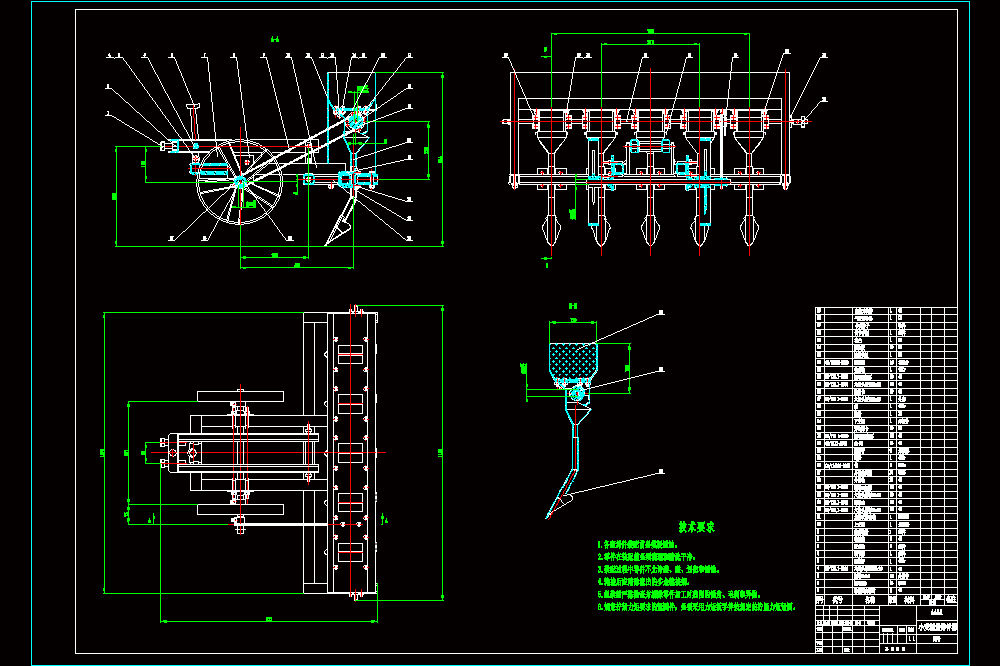Select the handle lever atop the side view frame
Viewport: 1000px width, 666px height.
(193, 120)
